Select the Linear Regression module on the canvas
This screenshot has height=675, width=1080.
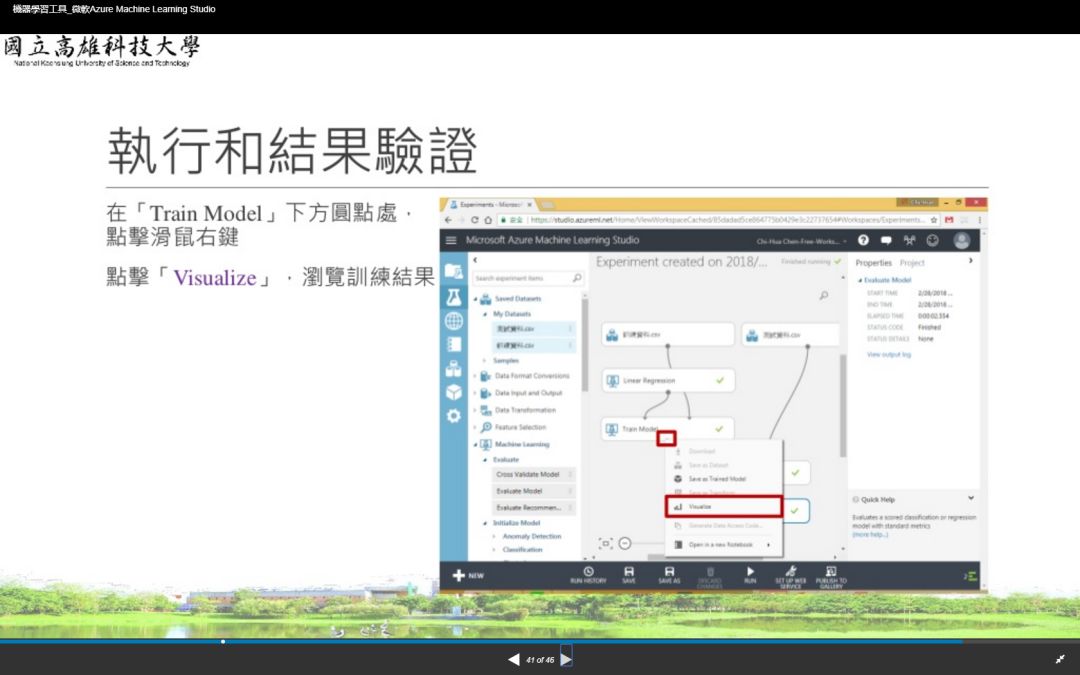[668, 380]
